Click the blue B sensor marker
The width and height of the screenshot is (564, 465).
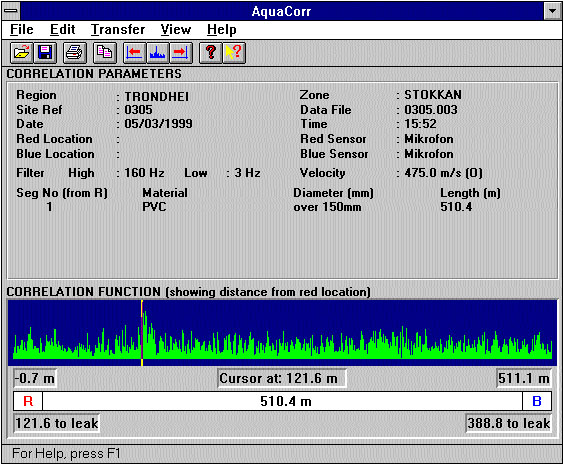pyautogui.click(x=537, y=401)
